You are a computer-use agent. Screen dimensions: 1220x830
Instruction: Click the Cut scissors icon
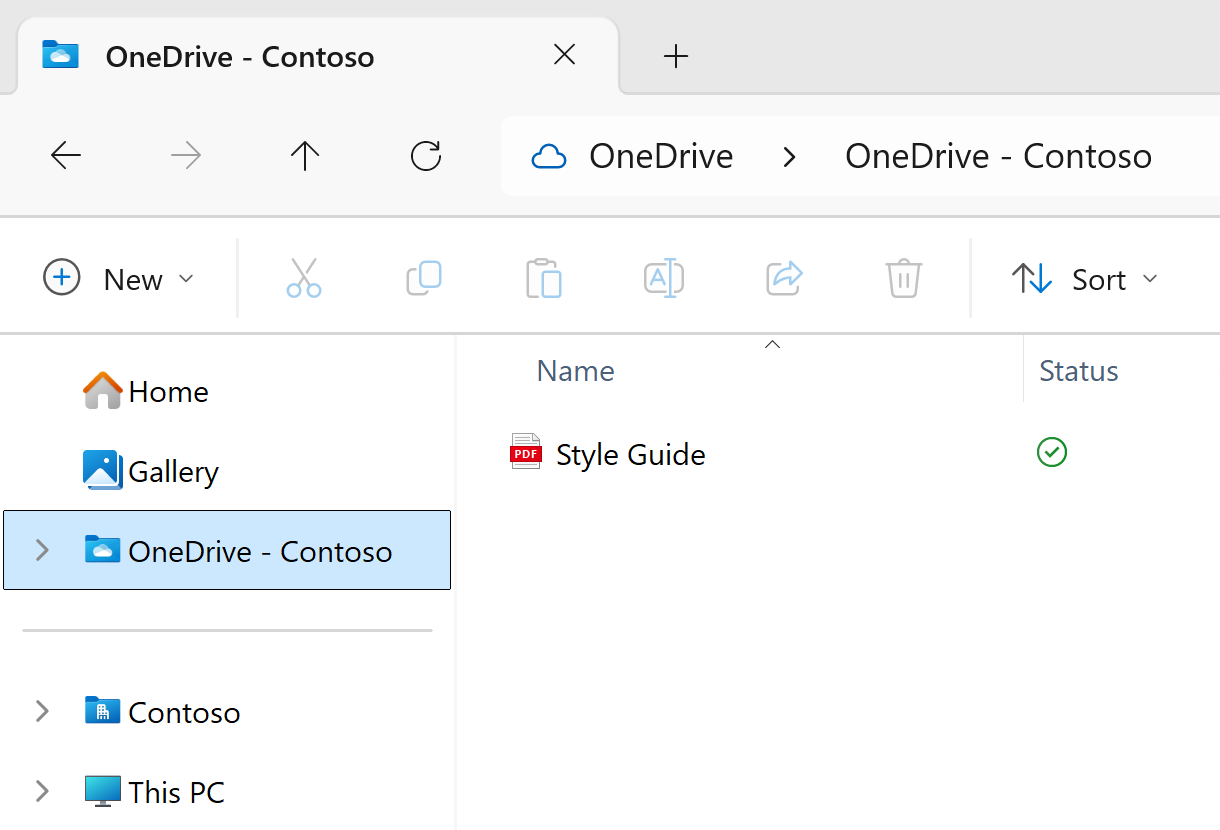304,279
